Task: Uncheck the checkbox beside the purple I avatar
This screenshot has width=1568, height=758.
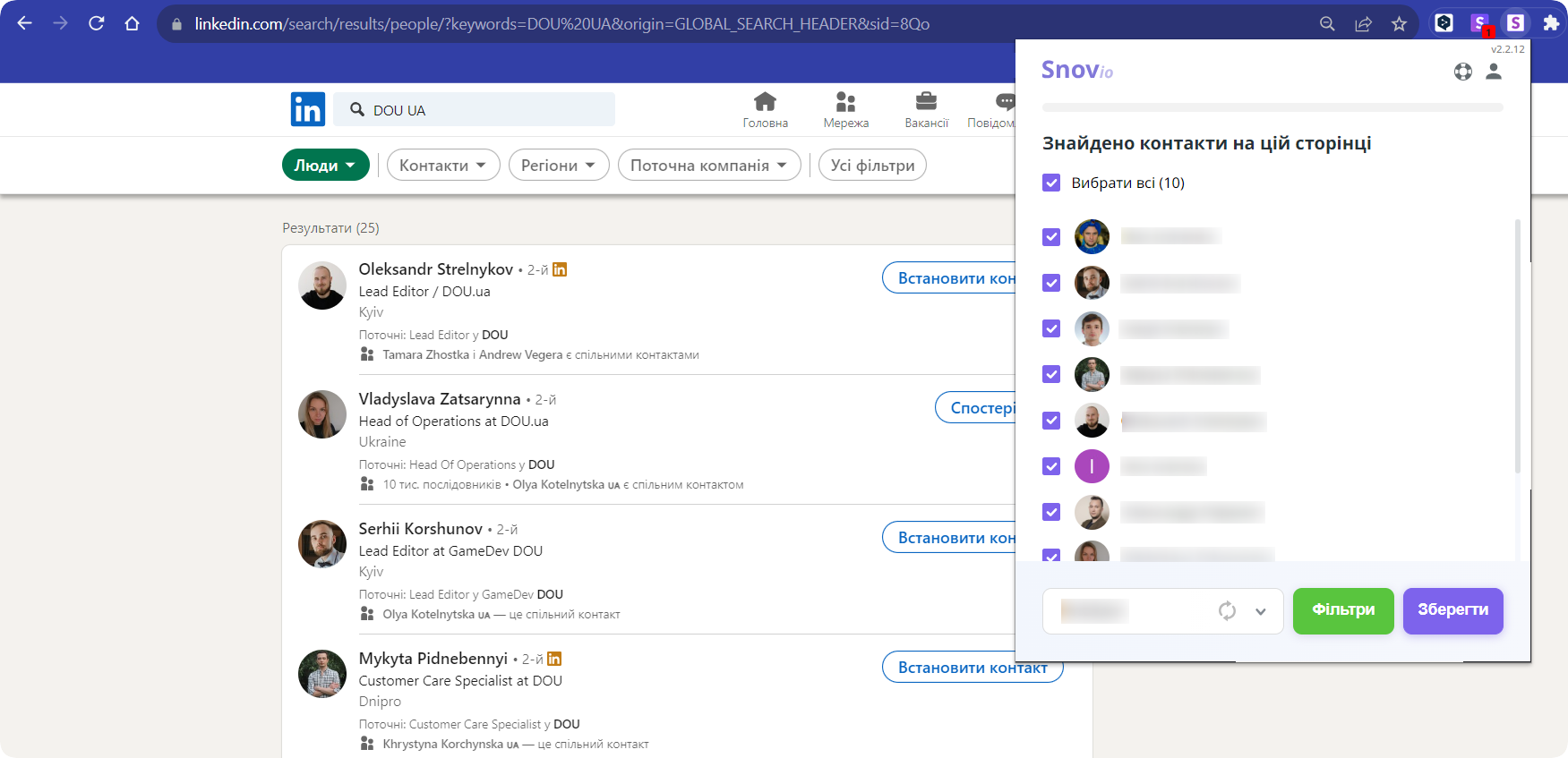Action: pyautogui.click(x=1051, y=466)
